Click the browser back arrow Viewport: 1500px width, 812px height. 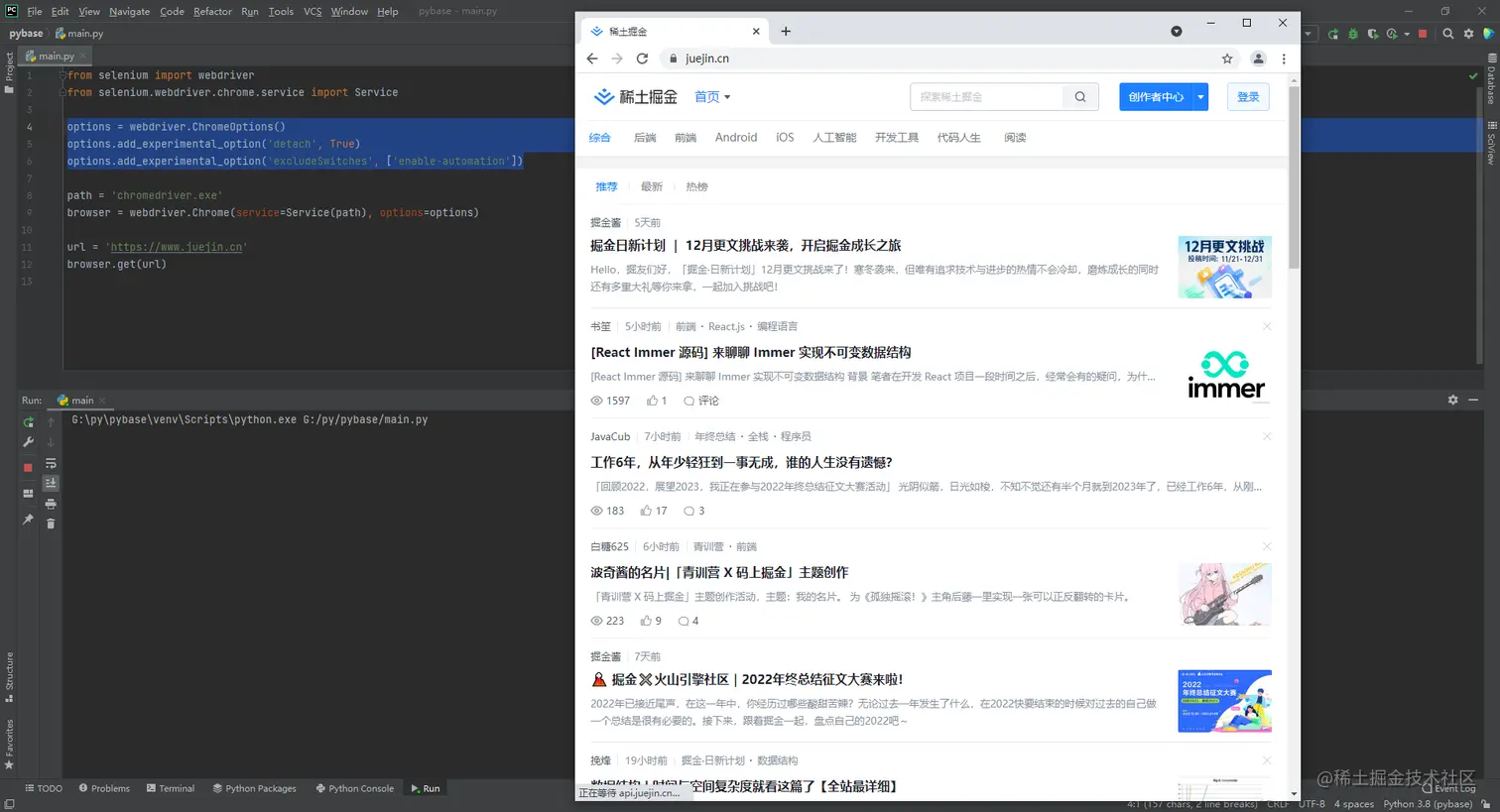tap(592, 58)
